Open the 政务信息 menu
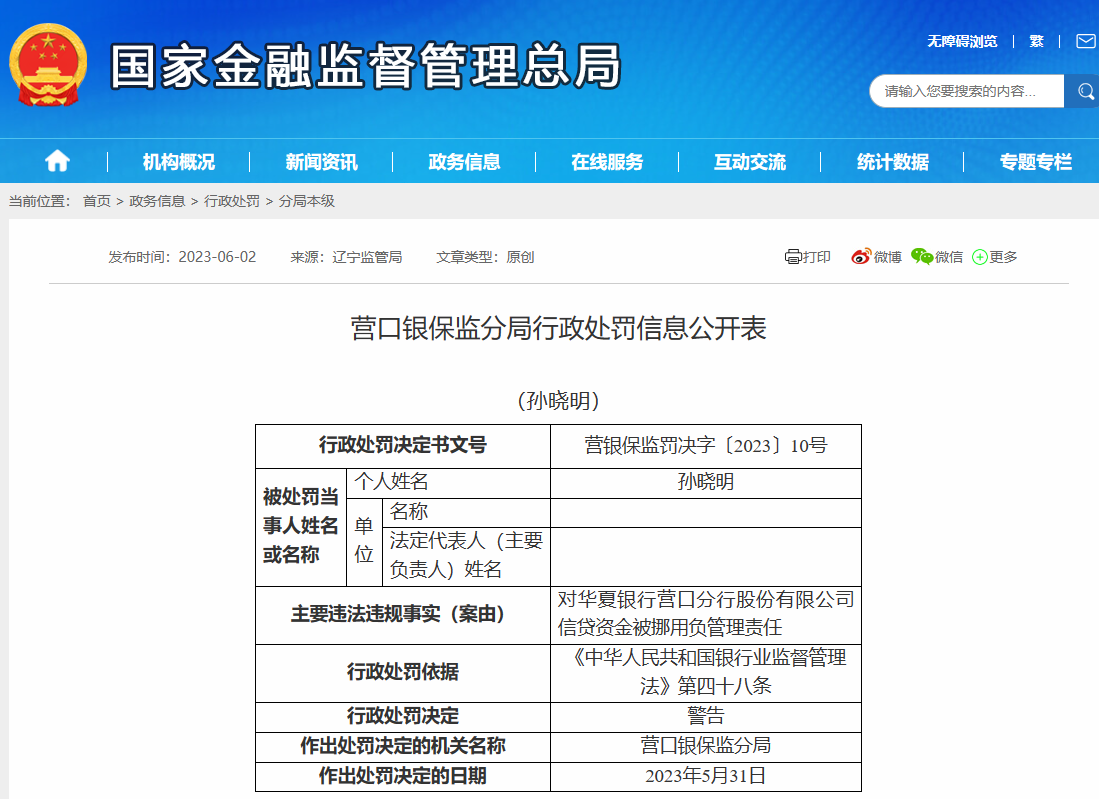Screen dimensions: 1099x799 coord(464,162)
